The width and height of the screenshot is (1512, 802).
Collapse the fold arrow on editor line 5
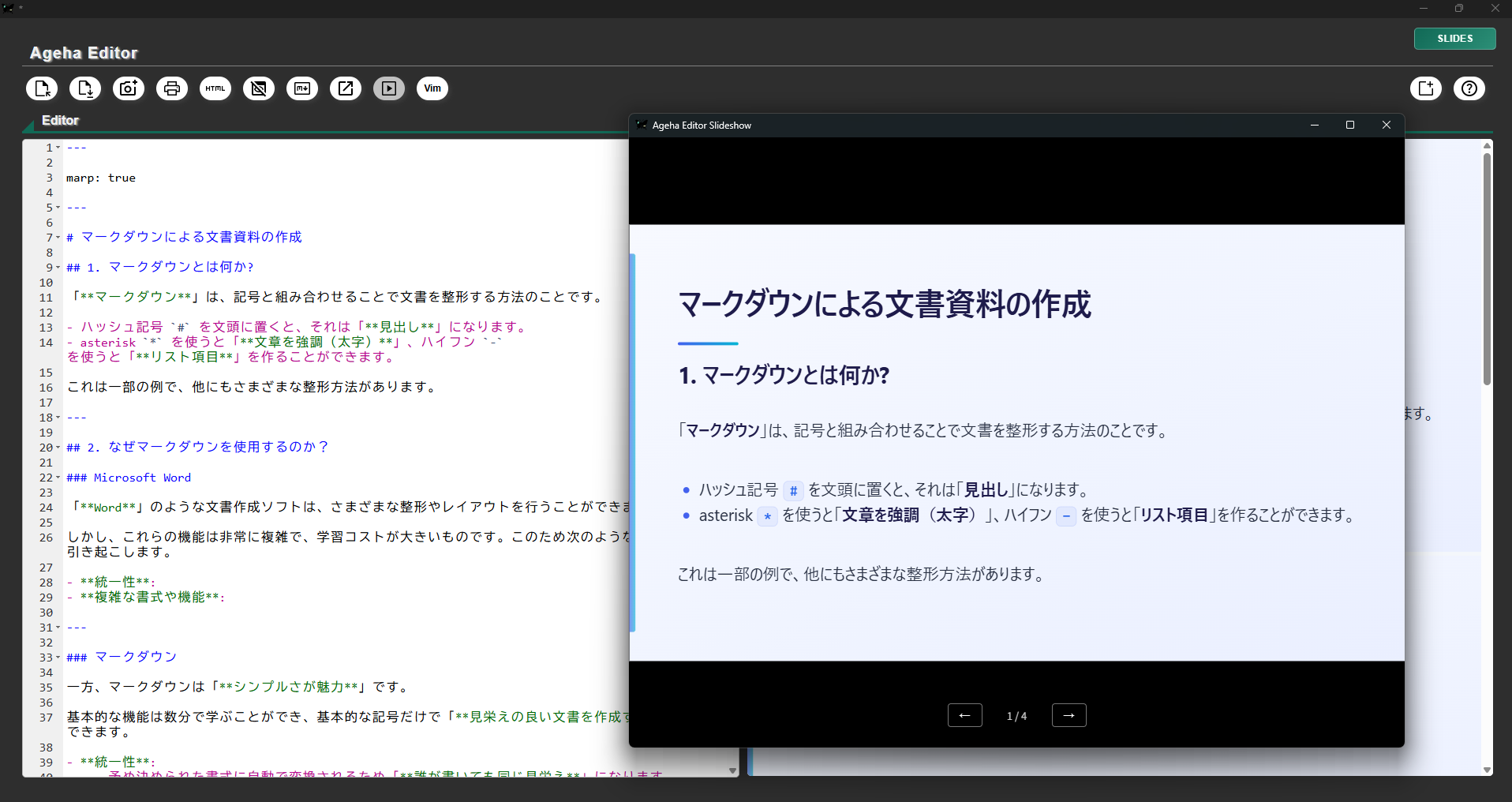tap(58, 208)
